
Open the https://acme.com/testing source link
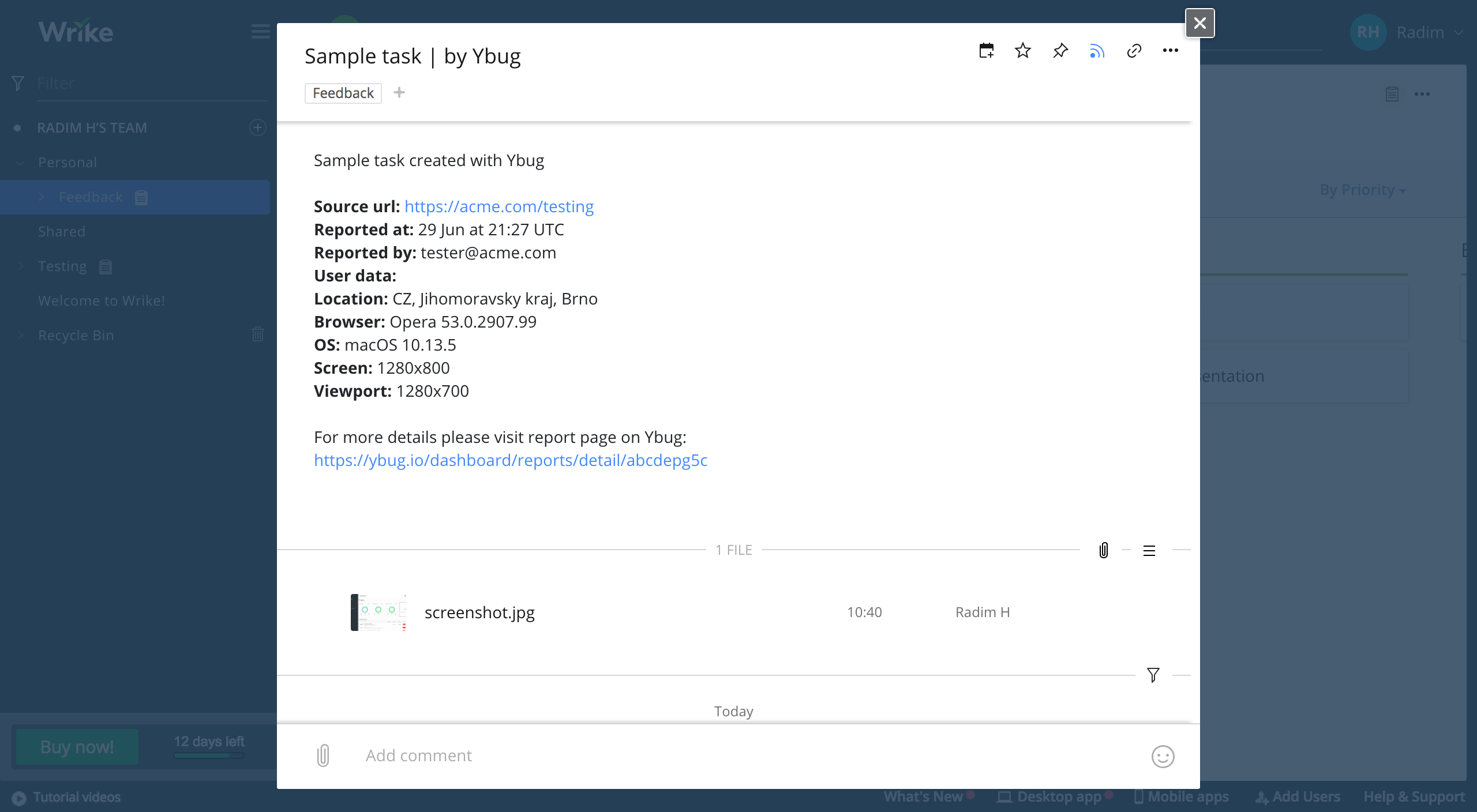click(498, 206)
